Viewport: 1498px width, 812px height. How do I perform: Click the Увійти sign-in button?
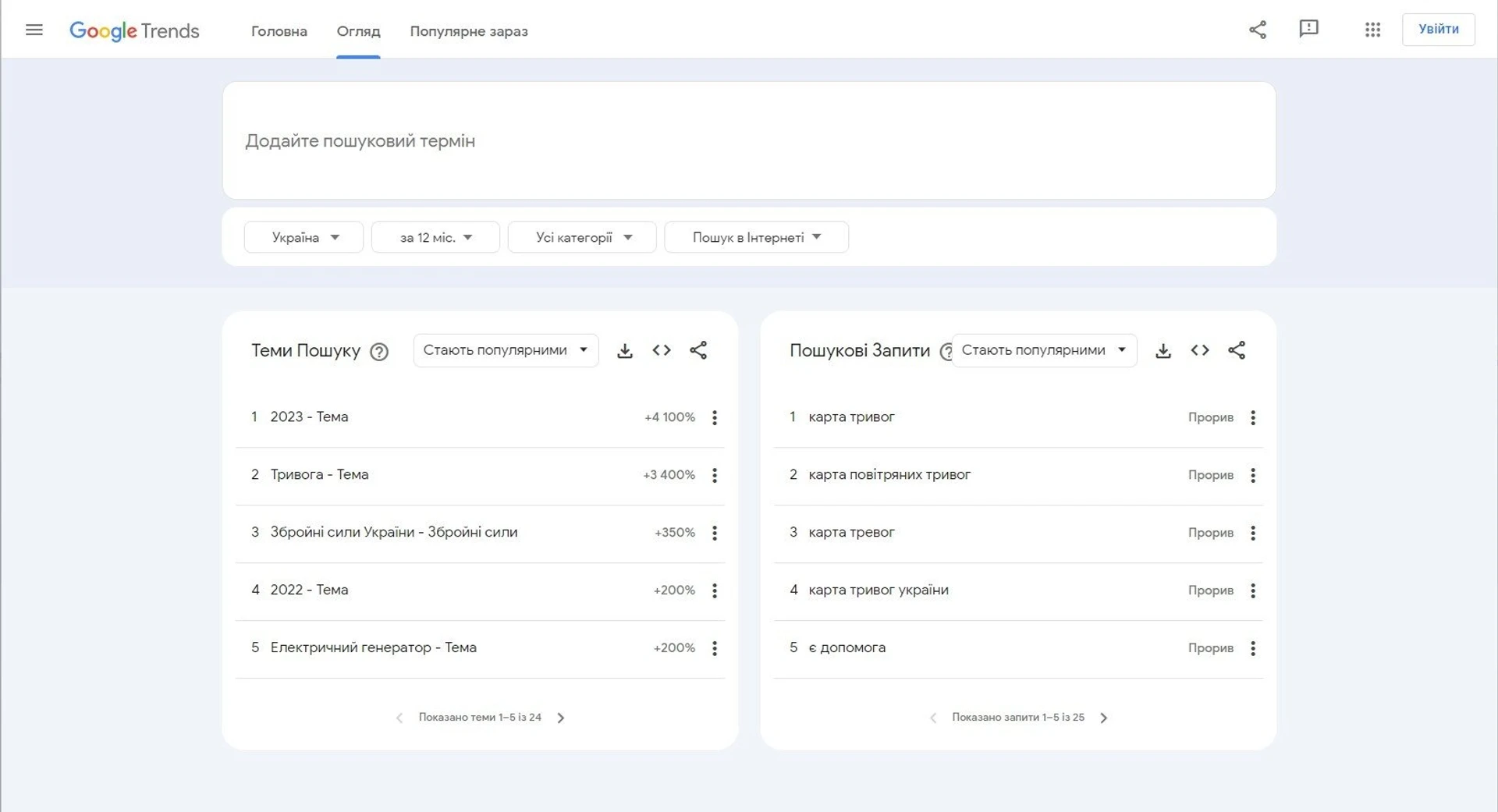coord(1438,29)
